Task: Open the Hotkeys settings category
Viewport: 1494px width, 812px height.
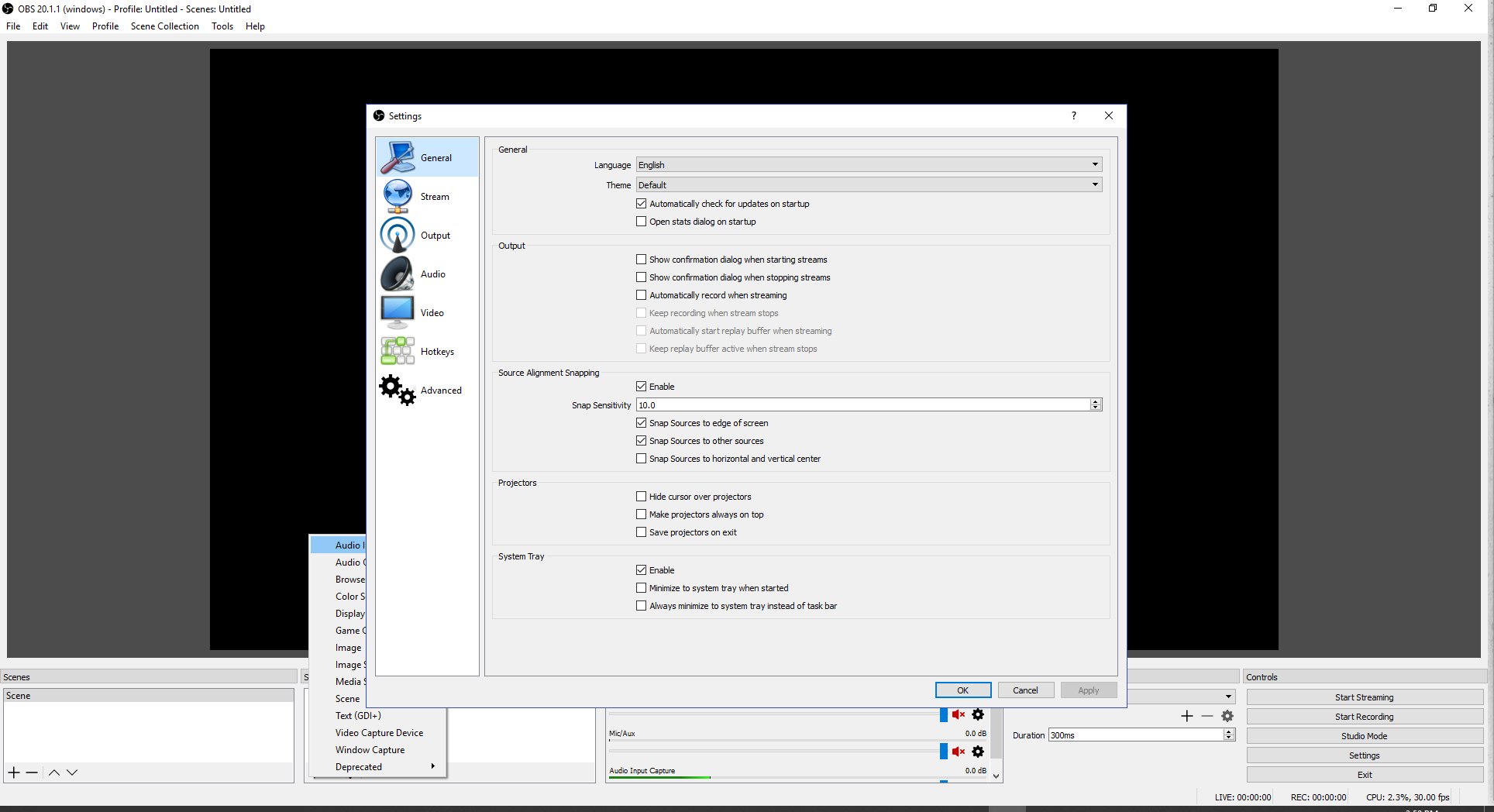Action: coord(427,351)
